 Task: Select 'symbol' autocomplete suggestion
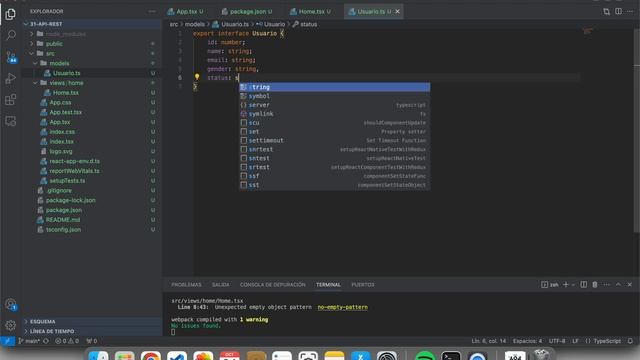(334, 96)
